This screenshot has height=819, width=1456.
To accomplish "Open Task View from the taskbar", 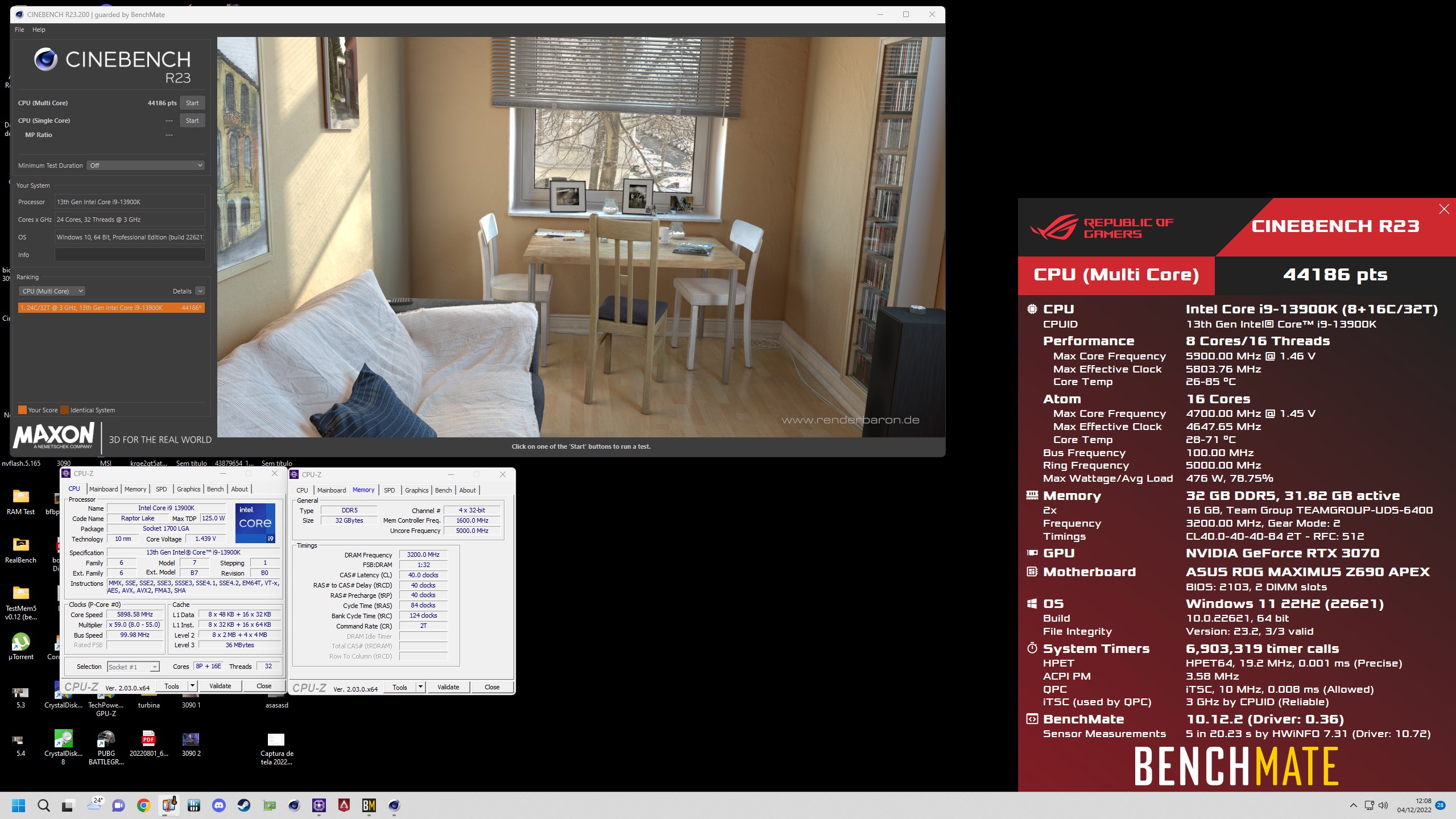I will pyautogui.click(x=68, y=805).
